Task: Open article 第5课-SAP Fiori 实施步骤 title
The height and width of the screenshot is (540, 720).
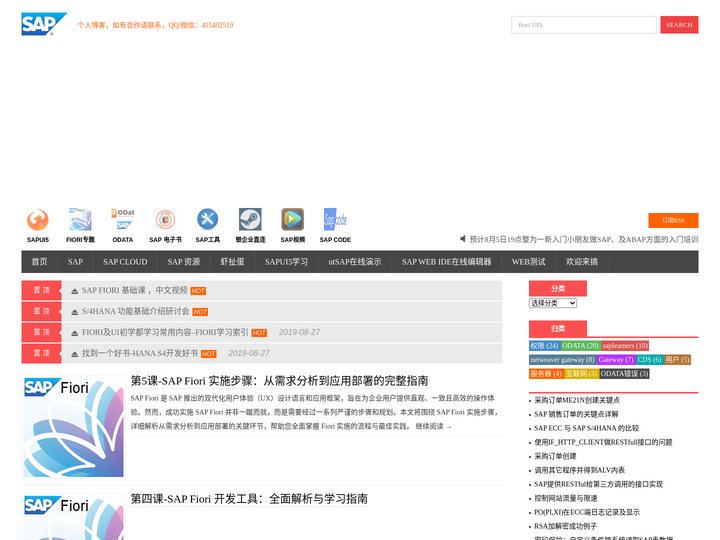Action: pyautogui.click(x=279, y=381)
